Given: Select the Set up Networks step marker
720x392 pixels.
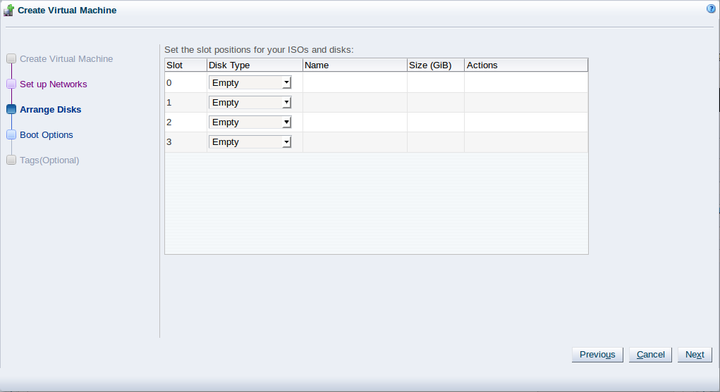Looking at the screenshot, I should (x=11, y=84).
